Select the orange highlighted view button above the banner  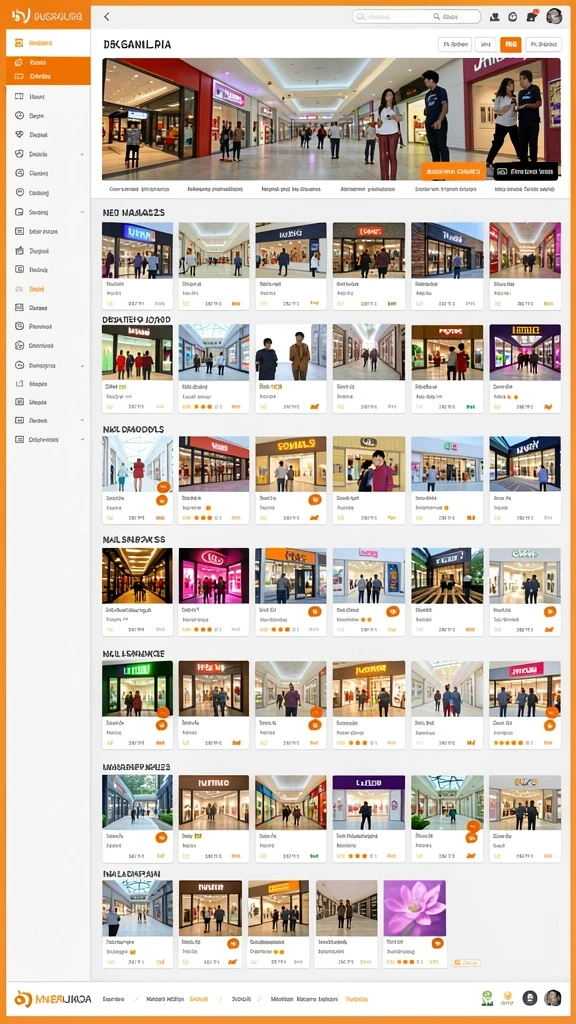[511, 44]
